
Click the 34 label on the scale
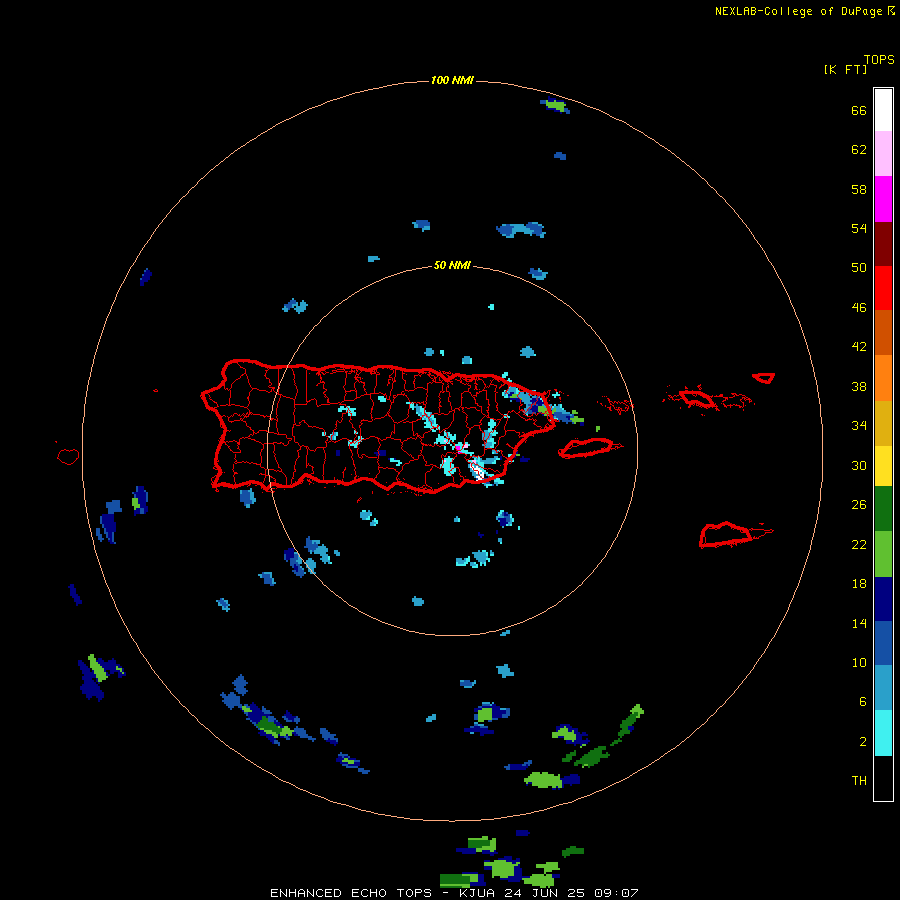click(859, 426)
